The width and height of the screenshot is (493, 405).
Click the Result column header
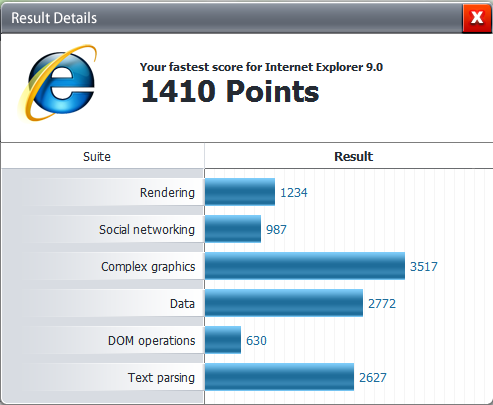point(353,156)
